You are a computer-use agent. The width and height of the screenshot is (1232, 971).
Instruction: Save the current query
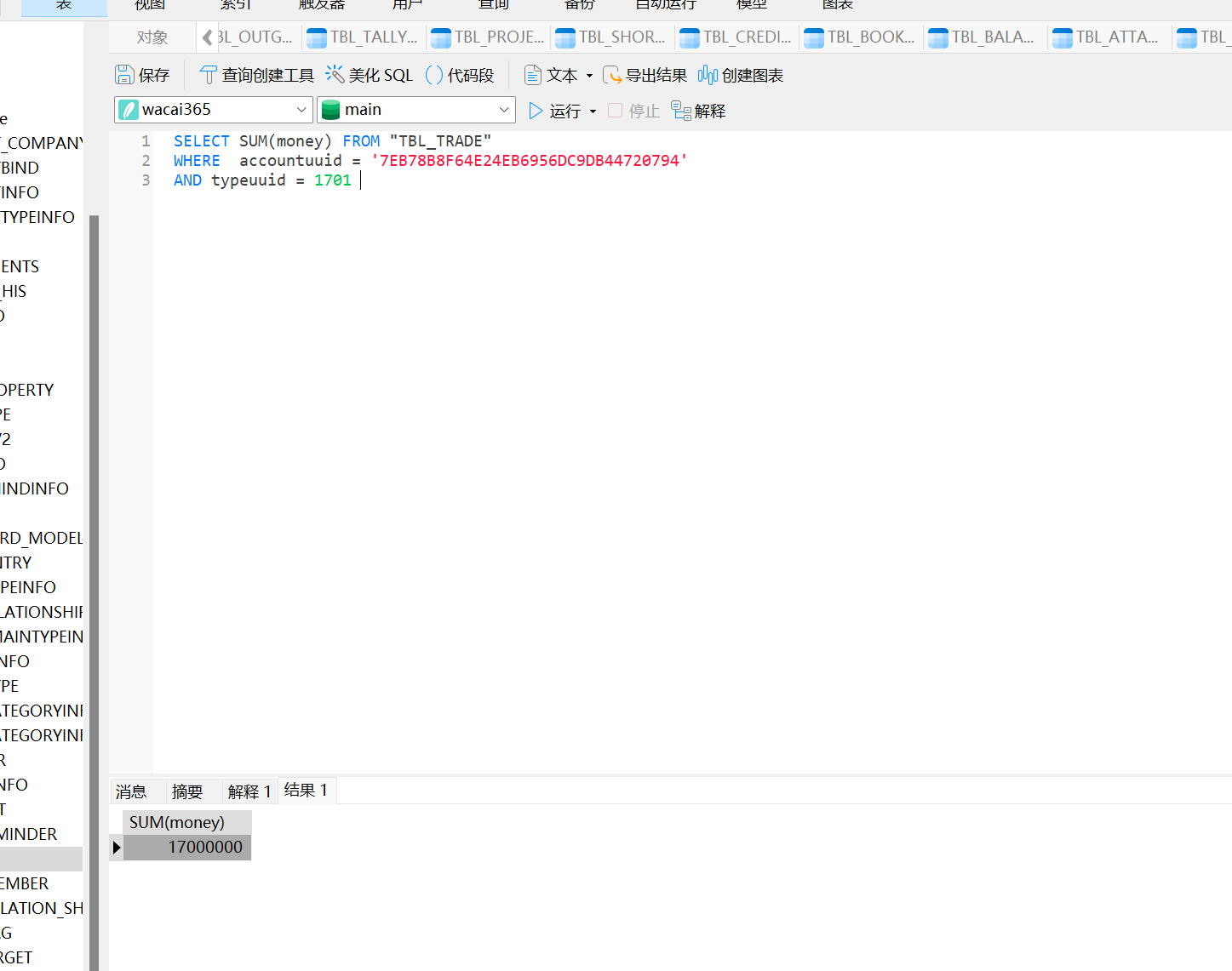coord(142,75)
